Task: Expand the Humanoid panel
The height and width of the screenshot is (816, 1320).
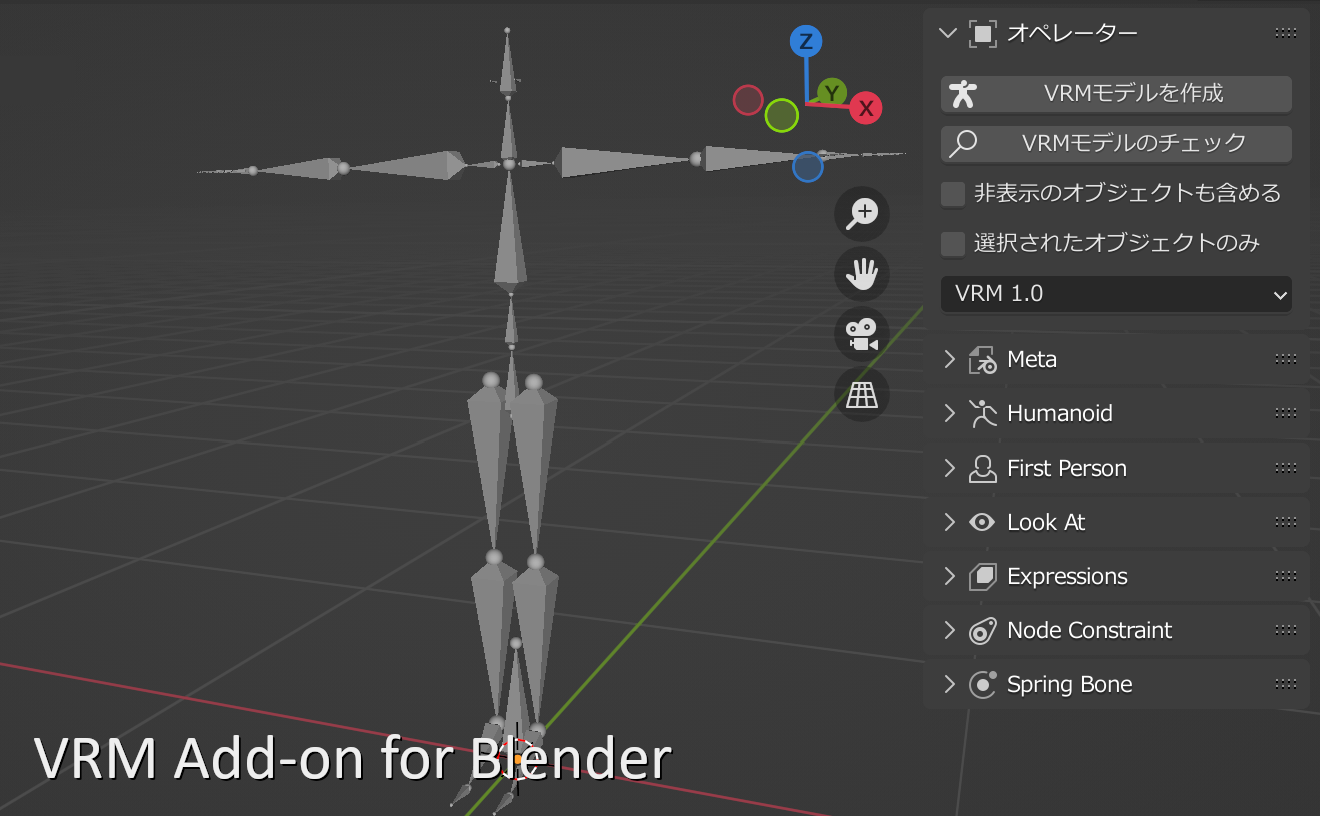Action: pos(950,414)
